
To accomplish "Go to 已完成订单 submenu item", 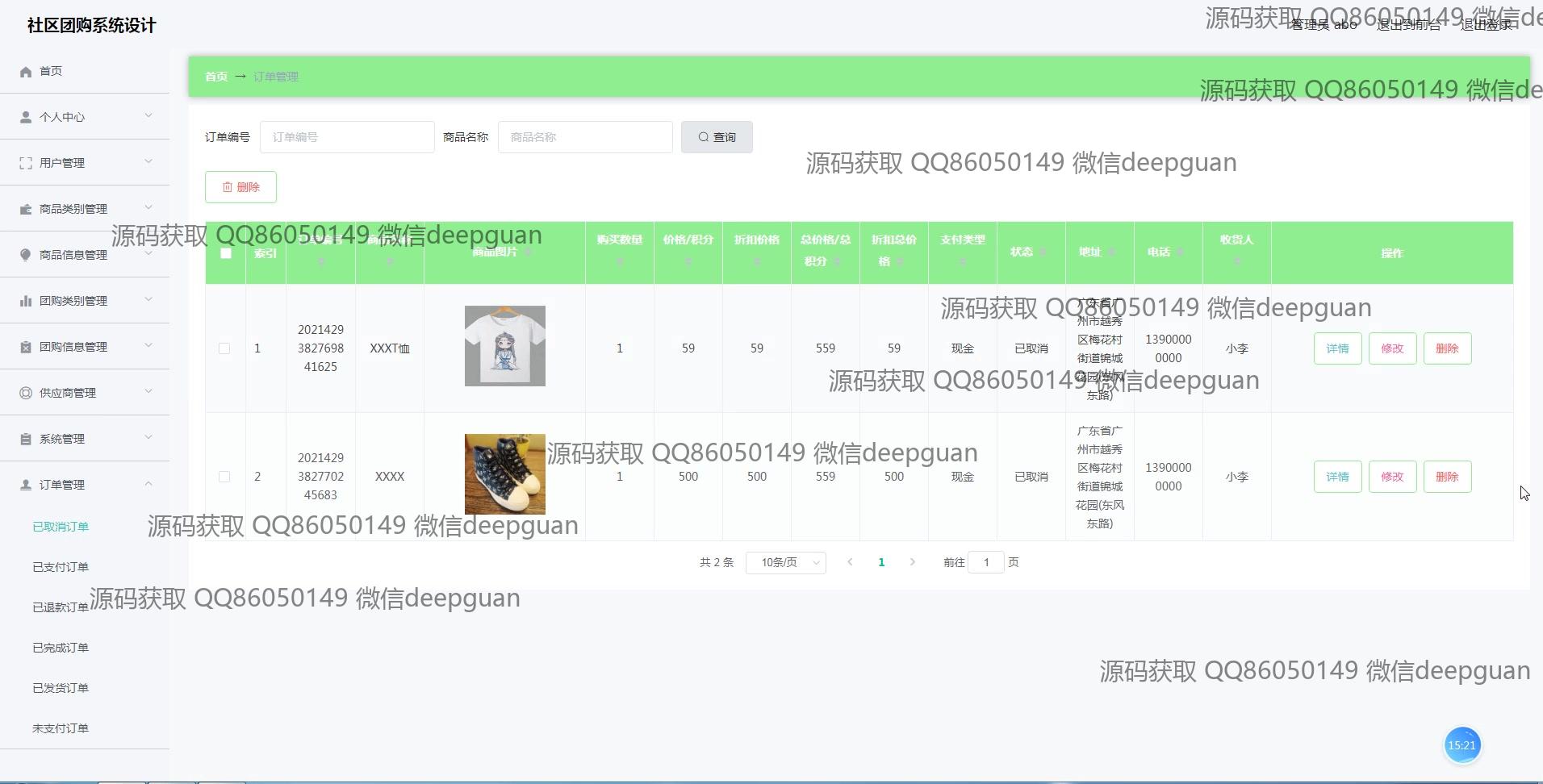I will point(61,648).
